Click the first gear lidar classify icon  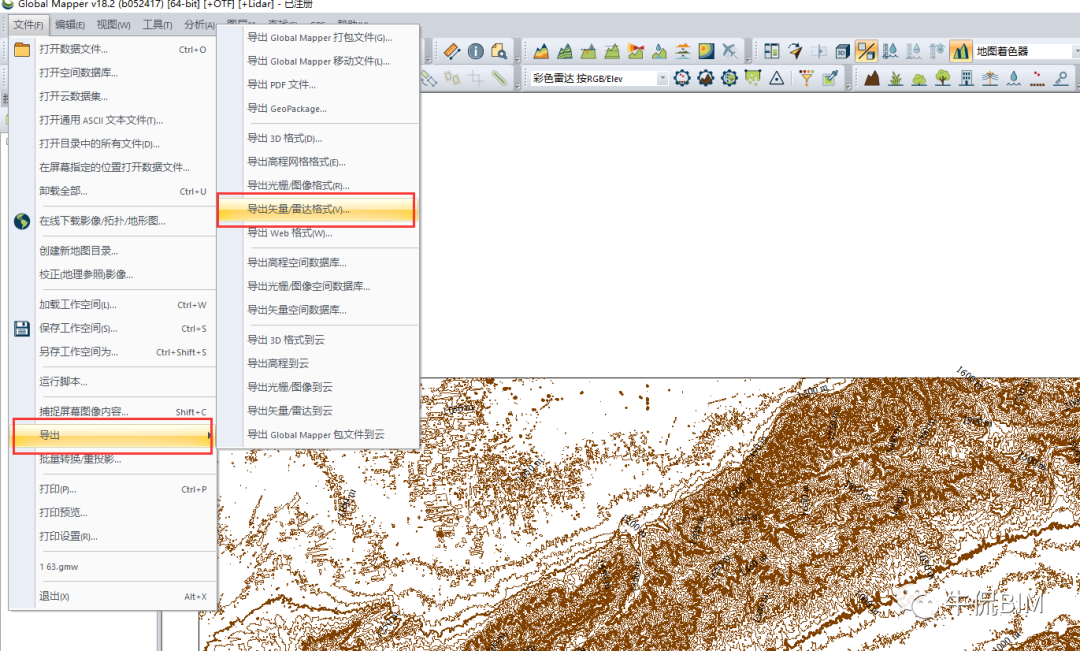(x=682, y=78)
